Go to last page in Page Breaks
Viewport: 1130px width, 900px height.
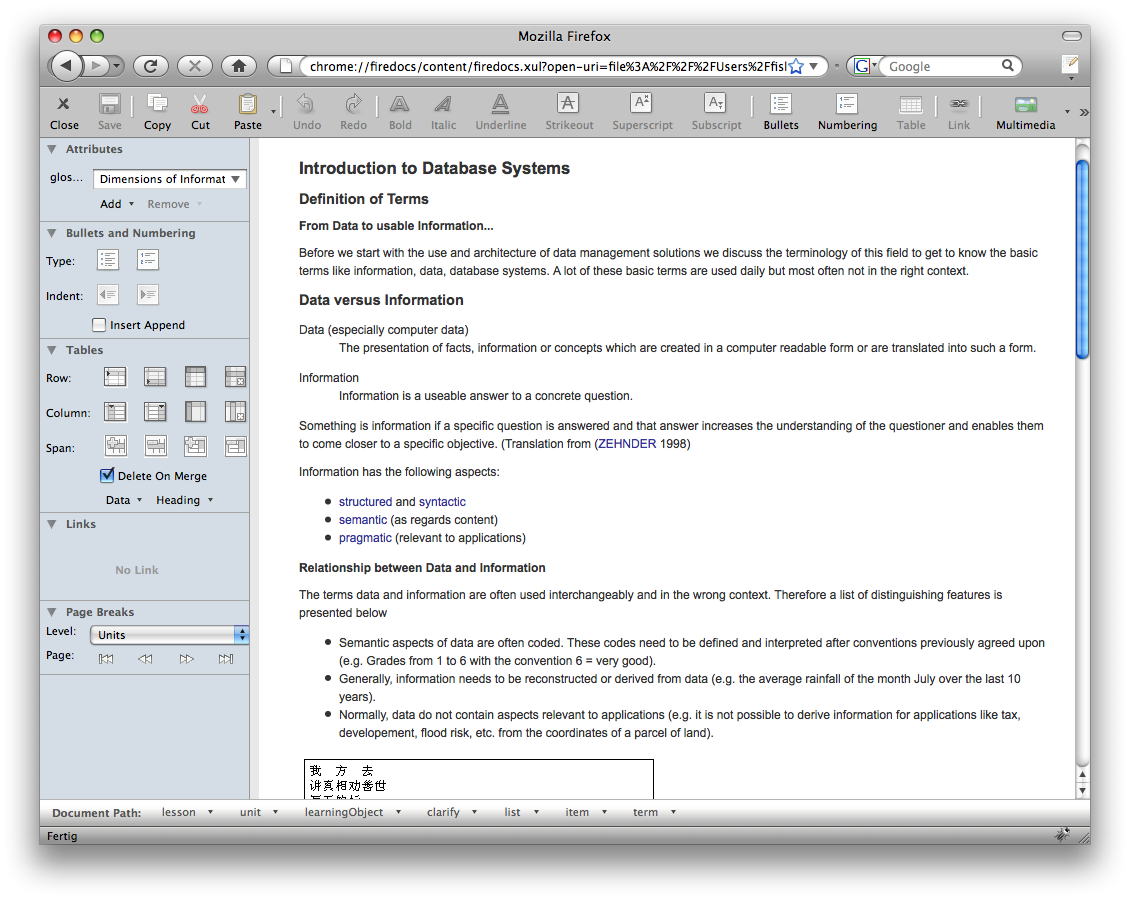226,659
